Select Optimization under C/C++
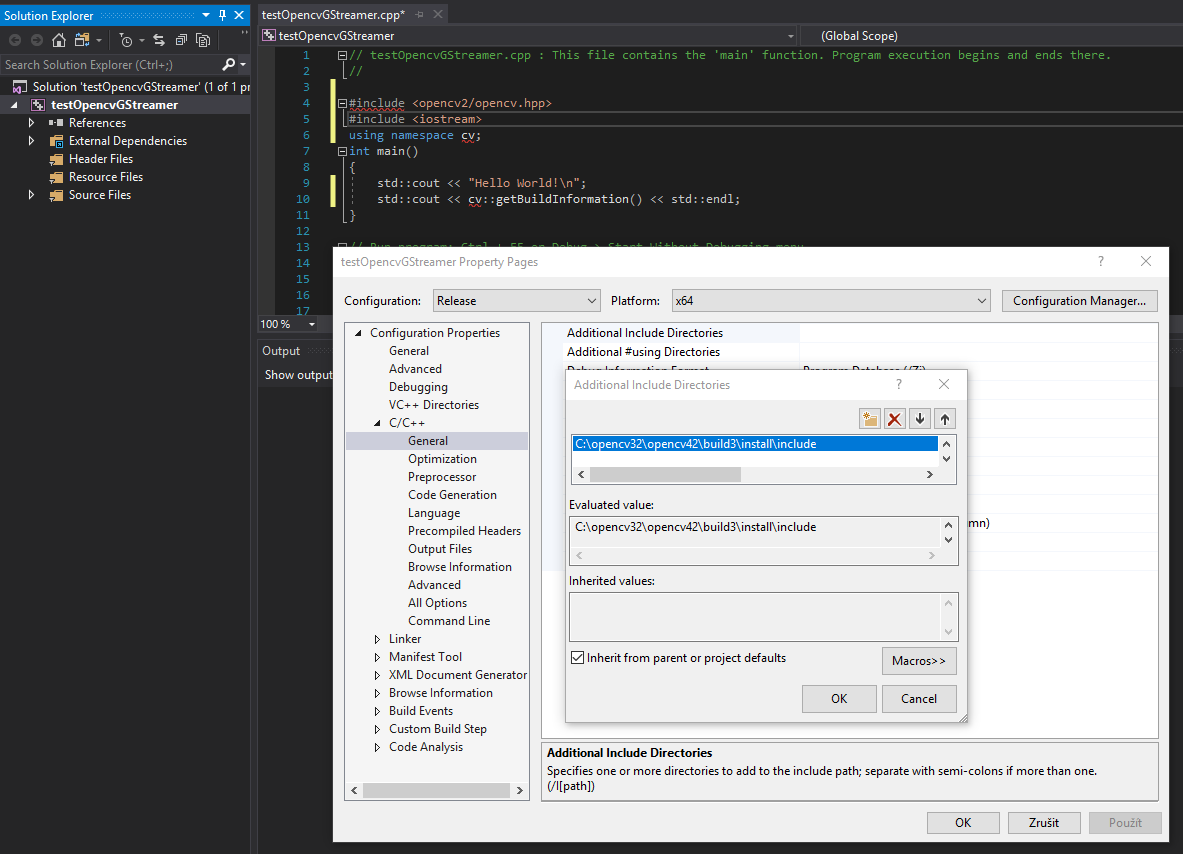1183x854 pixels. click(442, 459)
